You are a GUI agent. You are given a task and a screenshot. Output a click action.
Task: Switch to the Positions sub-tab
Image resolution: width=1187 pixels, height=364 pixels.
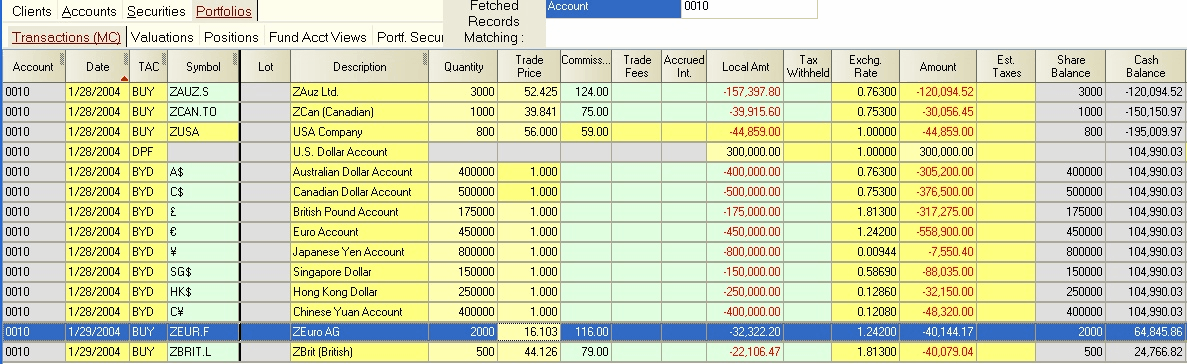click(x=231, y=37)
